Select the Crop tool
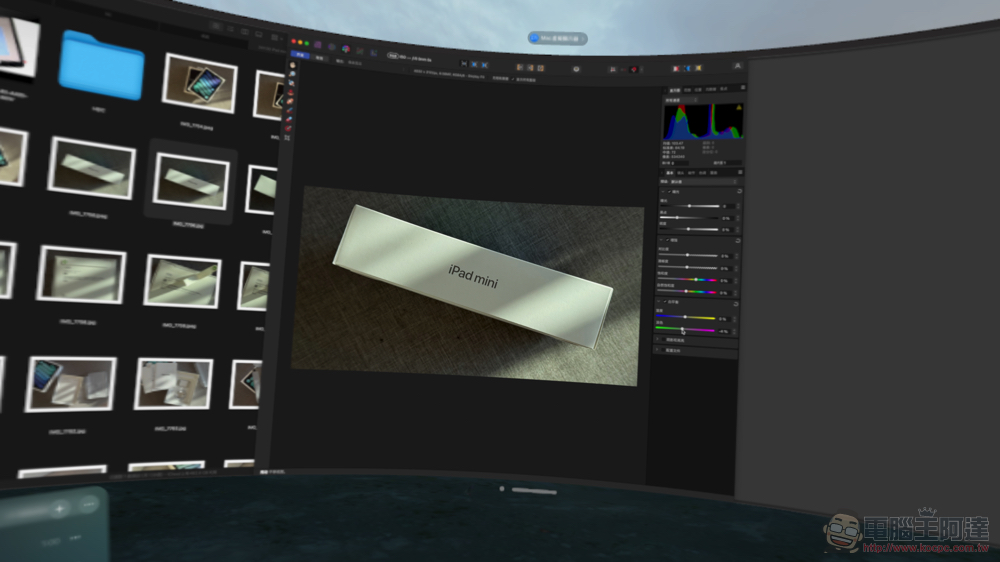Image resolution: width=1000 pixels, height=562 pixels. coord(288,137)
